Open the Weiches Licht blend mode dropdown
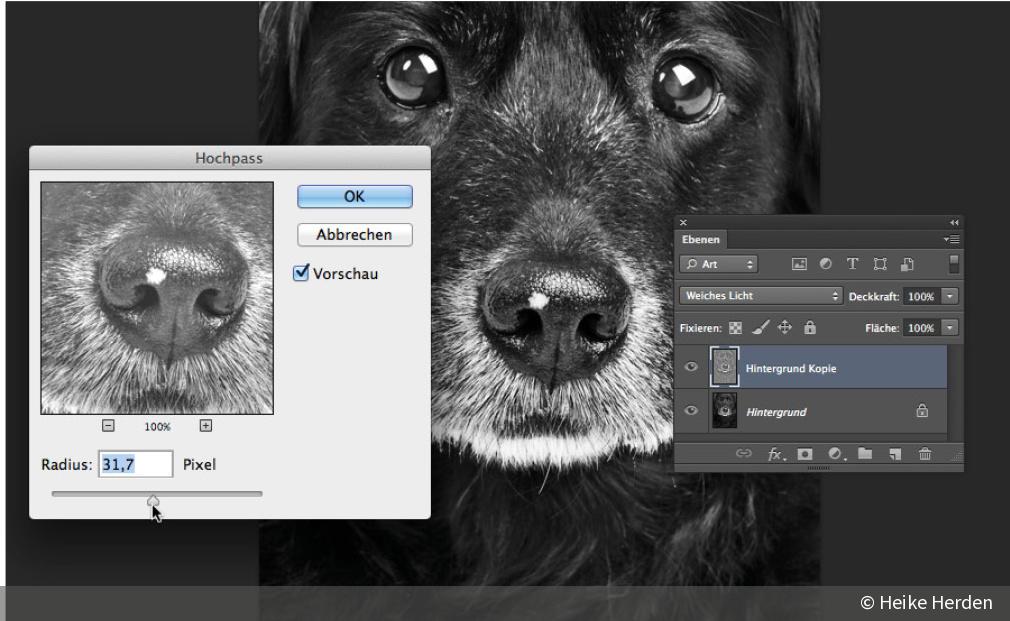This screenshot has width=1010, height=621. tap(761, 296)
